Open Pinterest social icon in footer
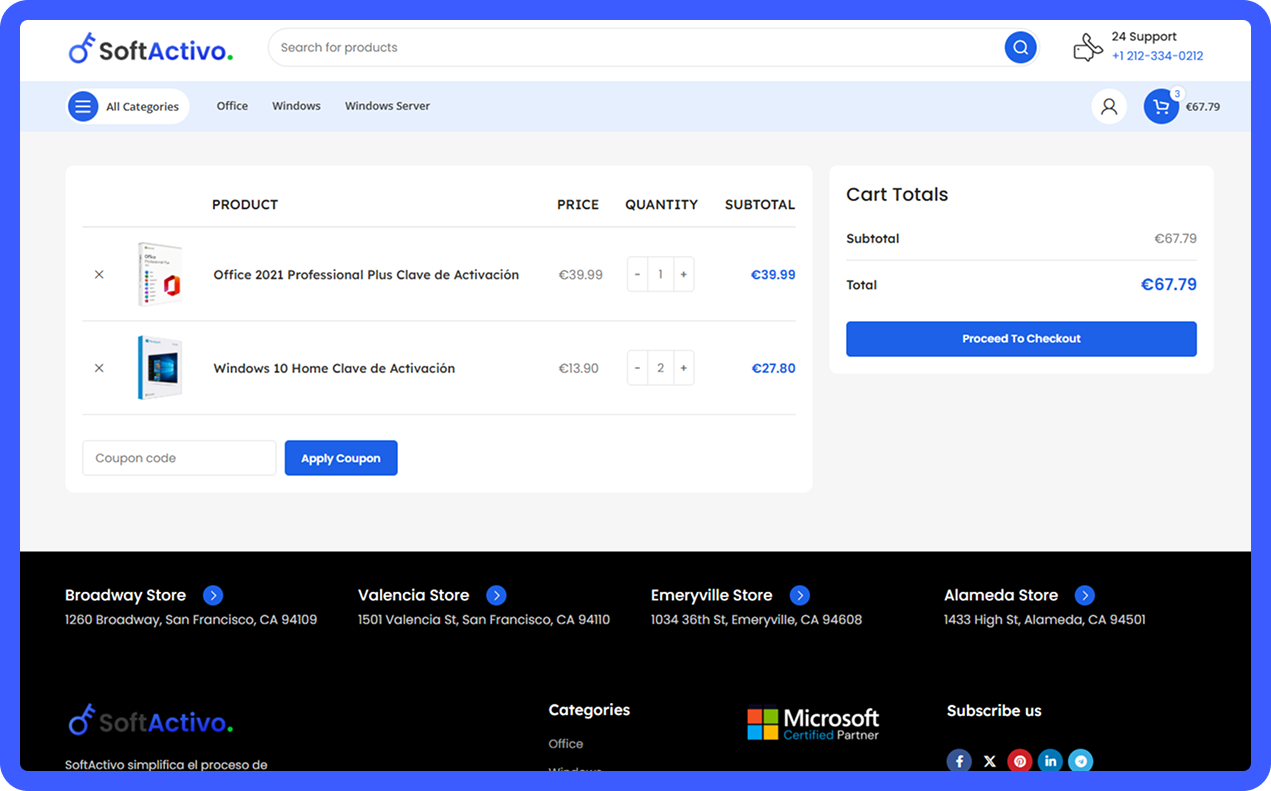Image resolution: width=1271 pixels, height=791 pixels. pyautogui.click(x=1020, y=761)
